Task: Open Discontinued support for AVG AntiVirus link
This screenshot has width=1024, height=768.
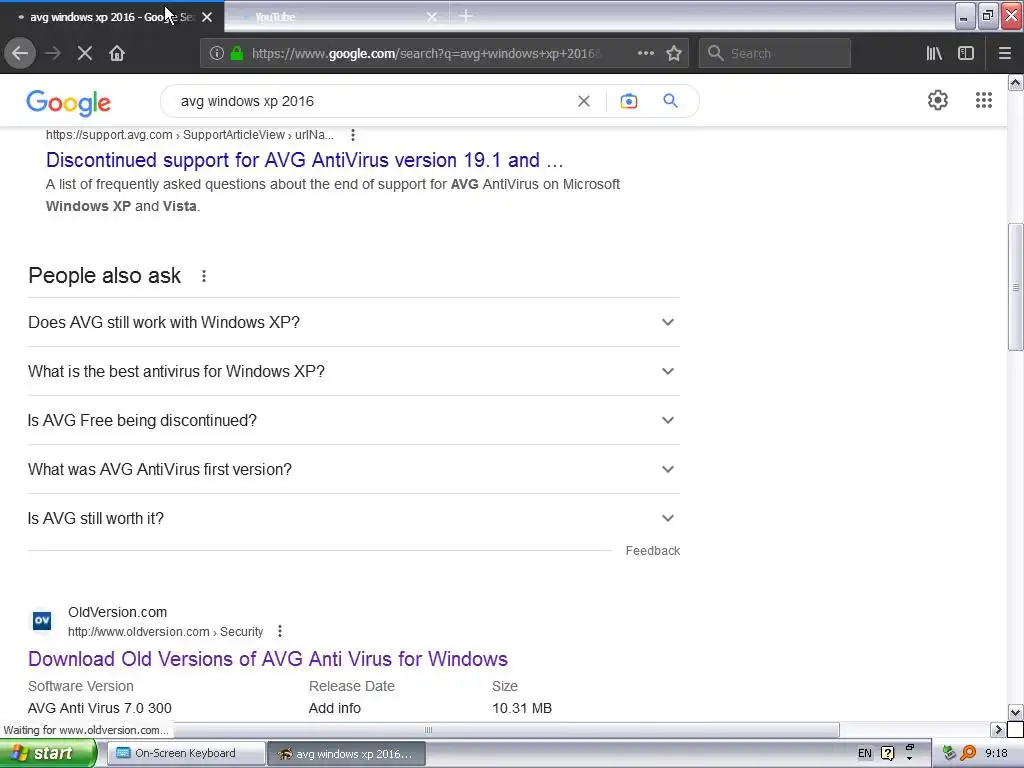Action: point(304,160)
